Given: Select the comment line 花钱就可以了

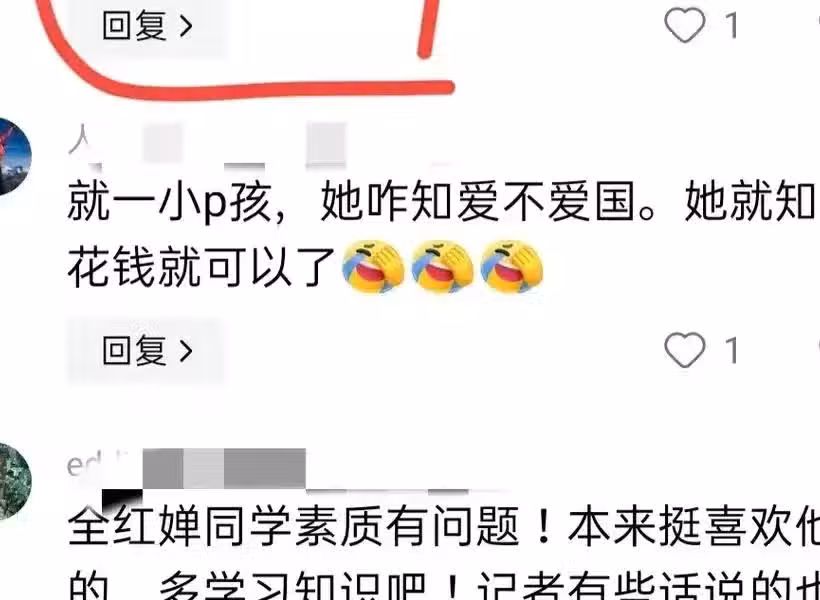Looking at the screenshot, I should click(x=201, y=267).
